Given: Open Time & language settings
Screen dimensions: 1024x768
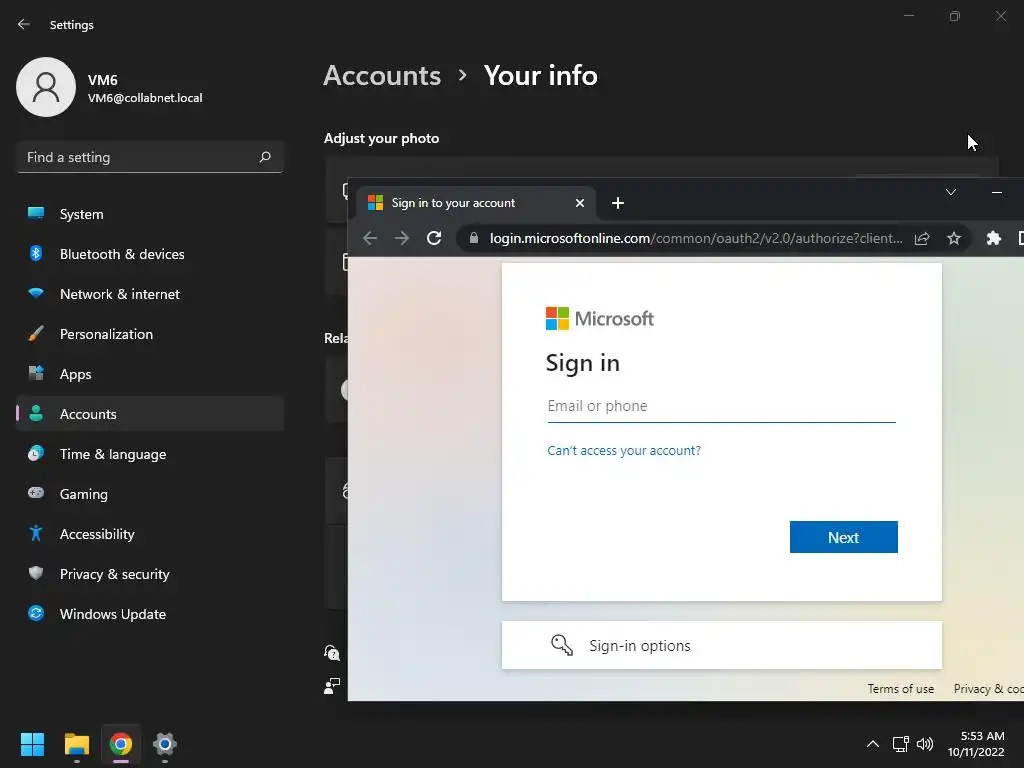Looking at the screenshot, I should (150, 454).
